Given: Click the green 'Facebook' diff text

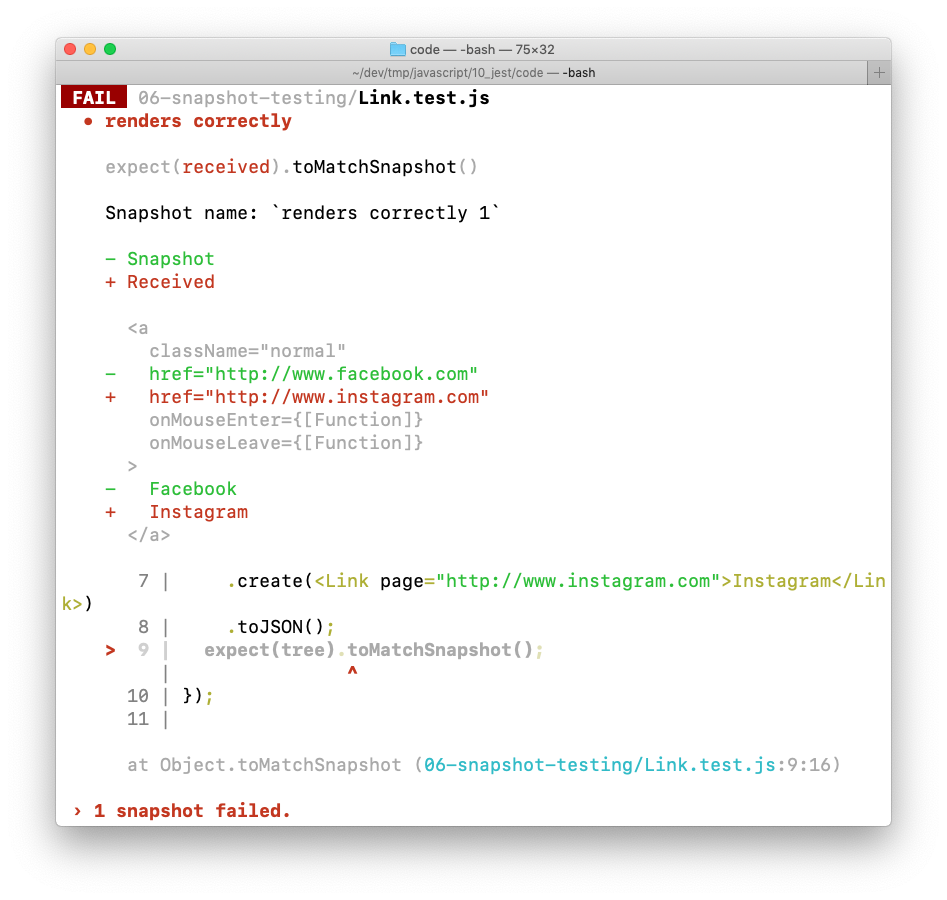Looking at the screenshot, I should [x=193, y=489].
